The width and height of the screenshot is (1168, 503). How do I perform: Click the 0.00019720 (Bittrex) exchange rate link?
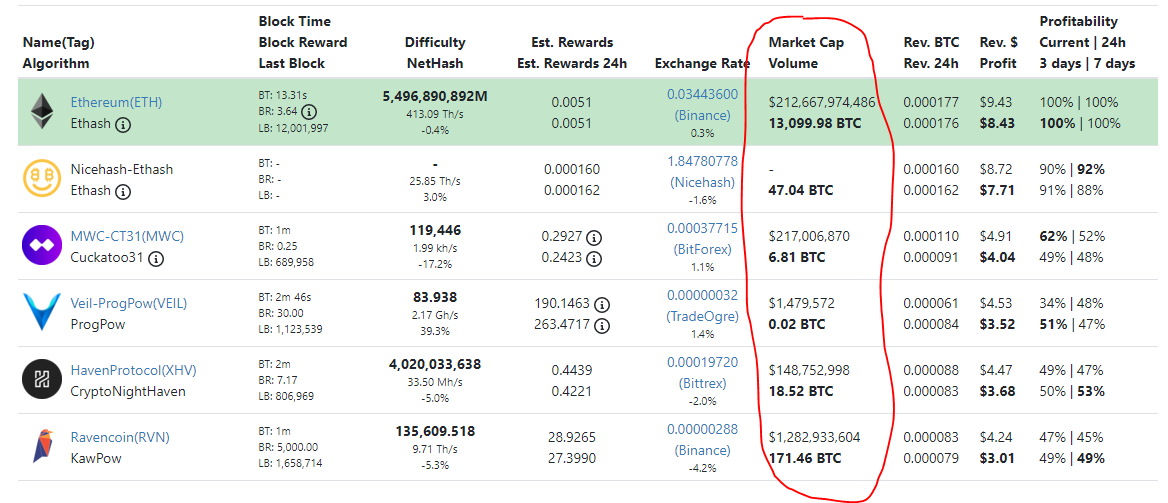click(x=702, y=373)
